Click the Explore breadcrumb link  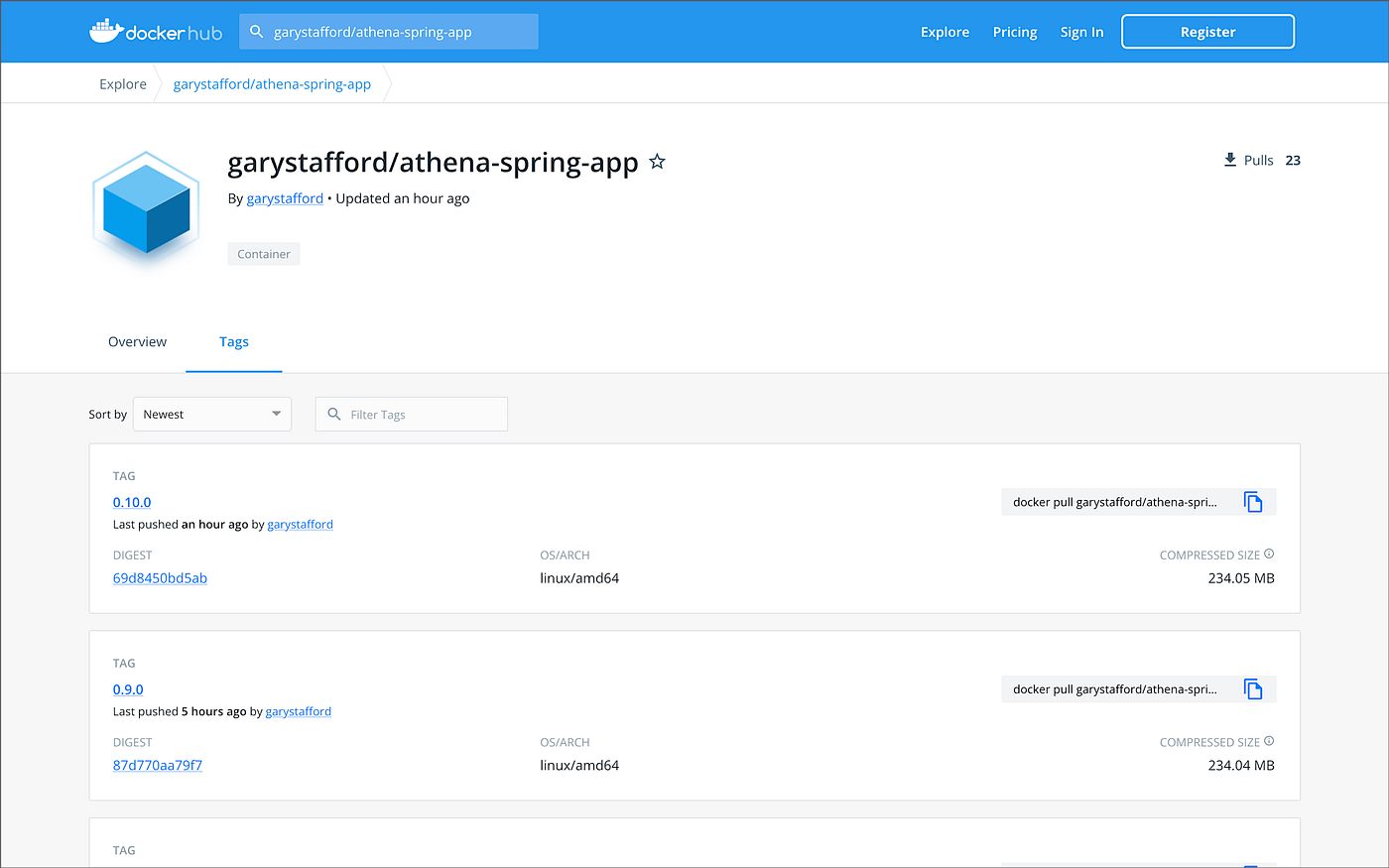(123, 84)
